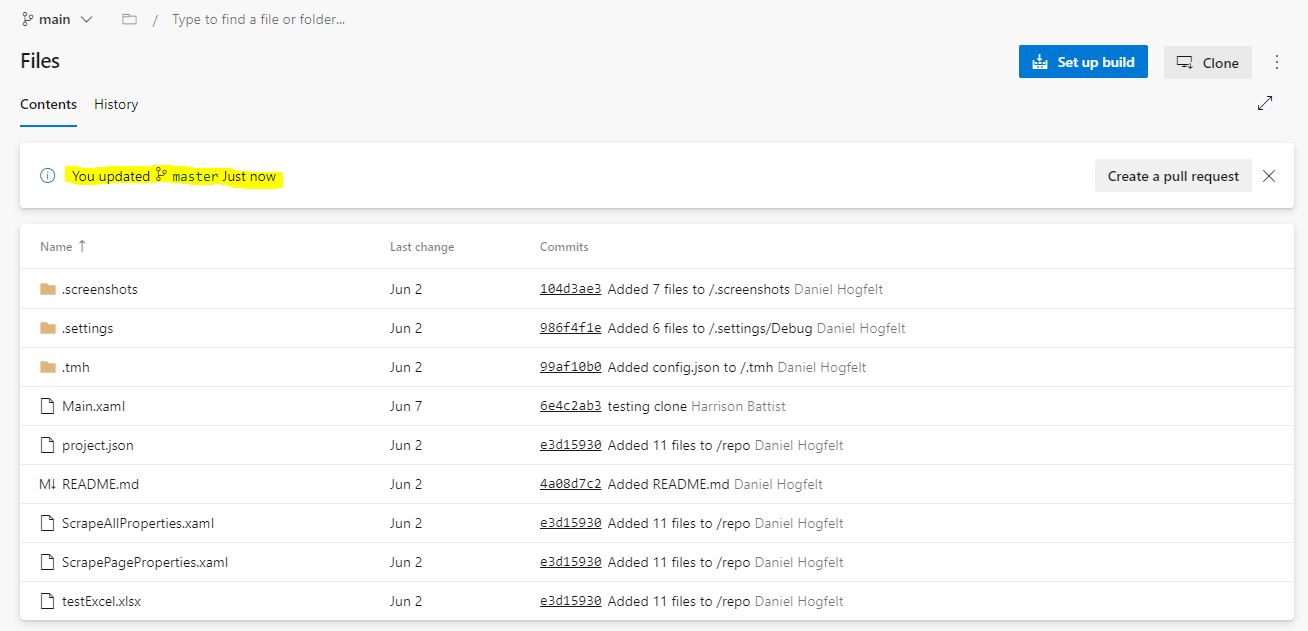Open commit 6e4c2ab3 for testing clone
This screenshot has width=1308, height=631.
570,406
